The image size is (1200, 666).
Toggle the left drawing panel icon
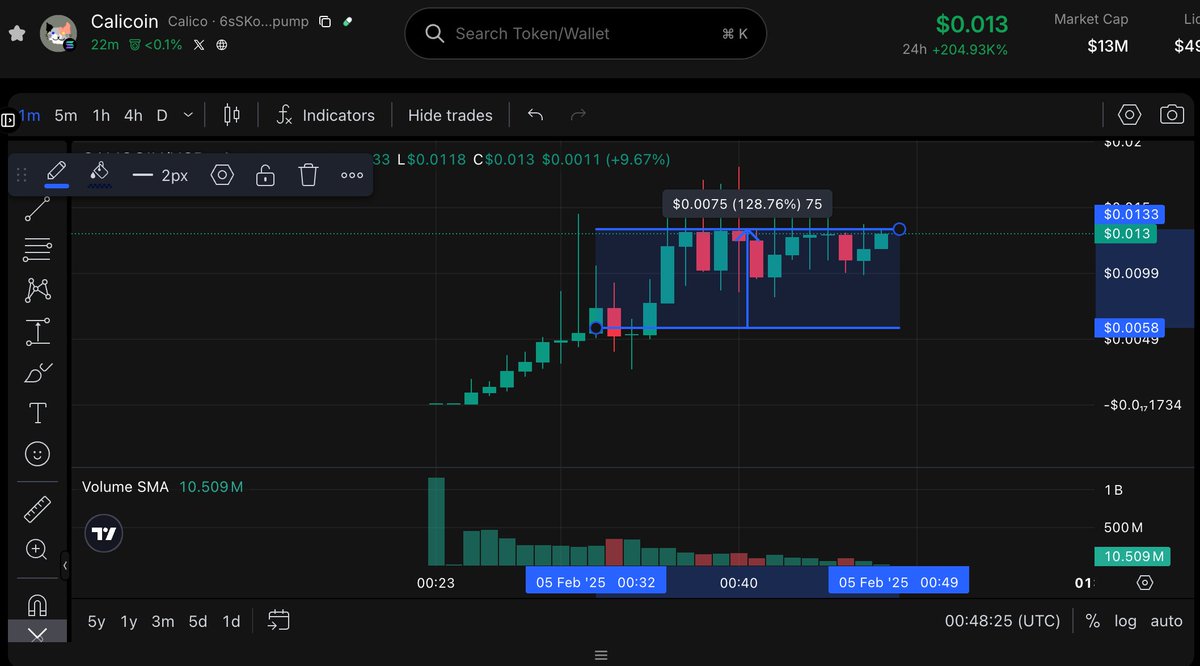8,120
